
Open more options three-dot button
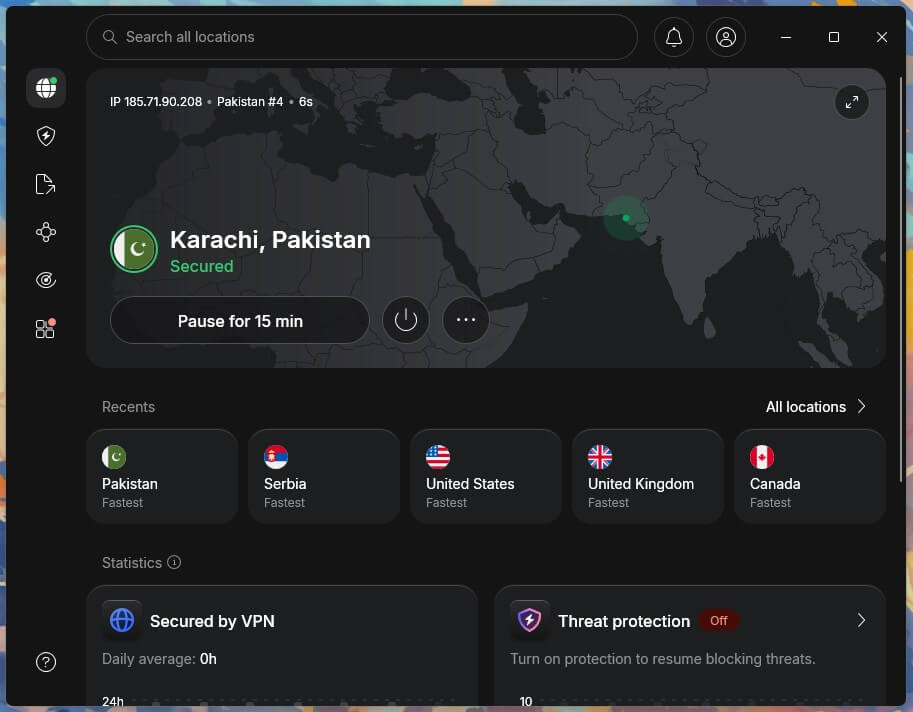coord(466,320)
